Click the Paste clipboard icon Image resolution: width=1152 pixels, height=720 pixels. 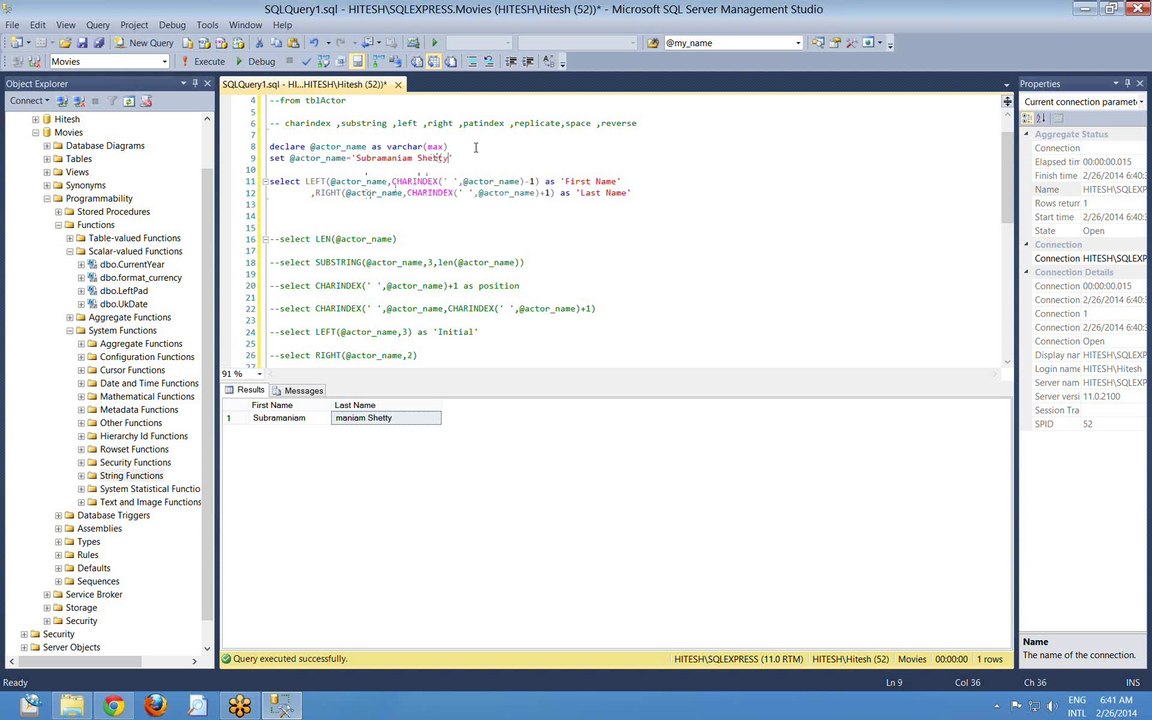293,43
